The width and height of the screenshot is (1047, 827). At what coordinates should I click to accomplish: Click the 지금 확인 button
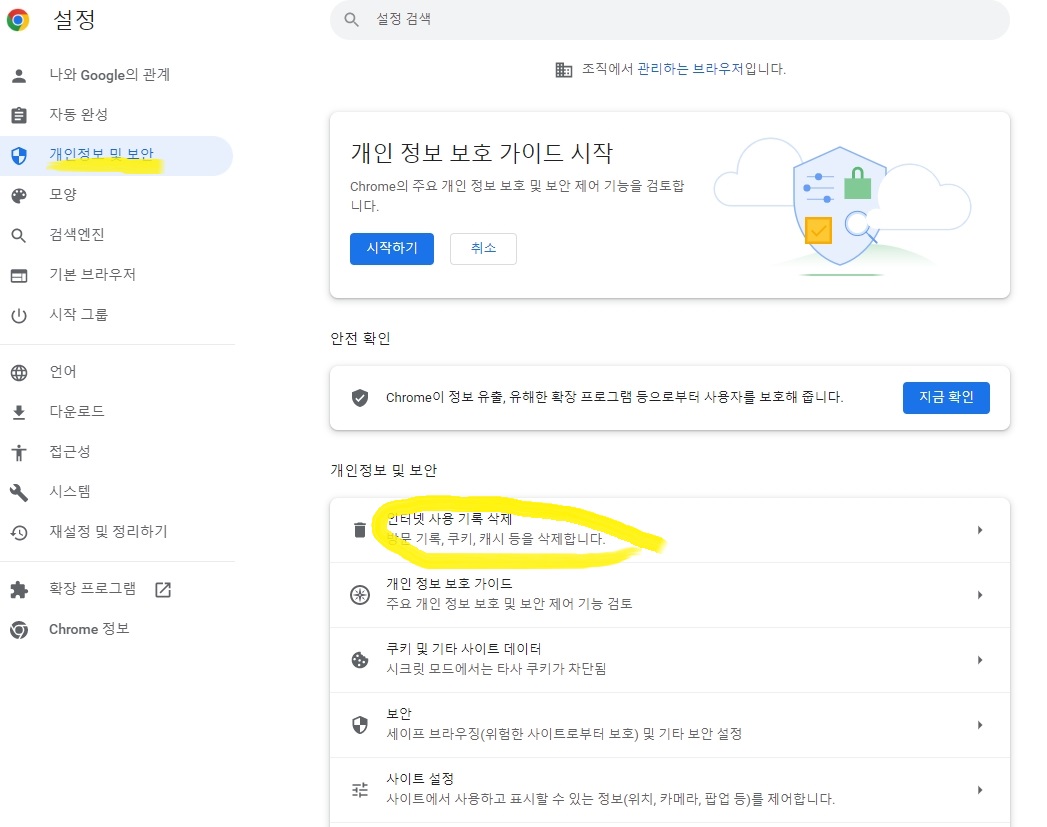[x=946, y=398]
